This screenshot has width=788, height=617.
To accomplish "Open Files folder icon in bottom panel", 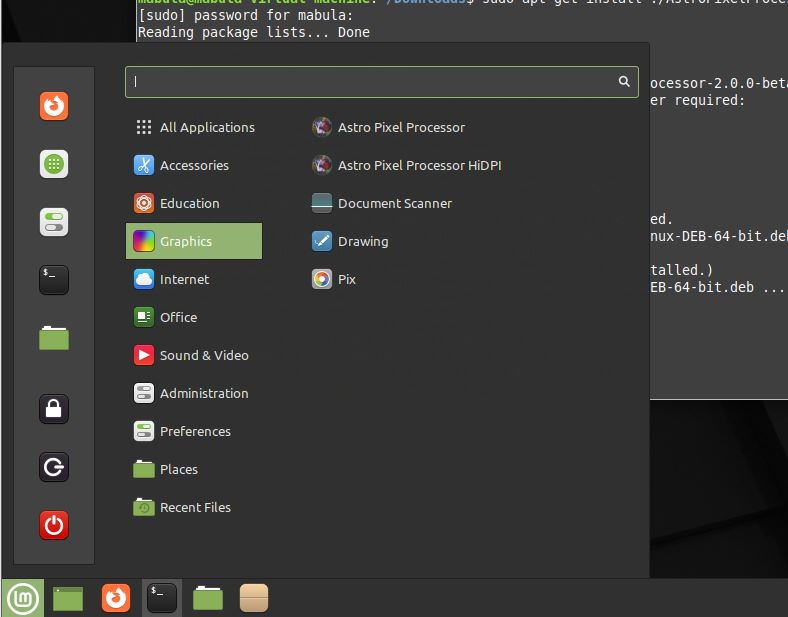I will (208, 598).
